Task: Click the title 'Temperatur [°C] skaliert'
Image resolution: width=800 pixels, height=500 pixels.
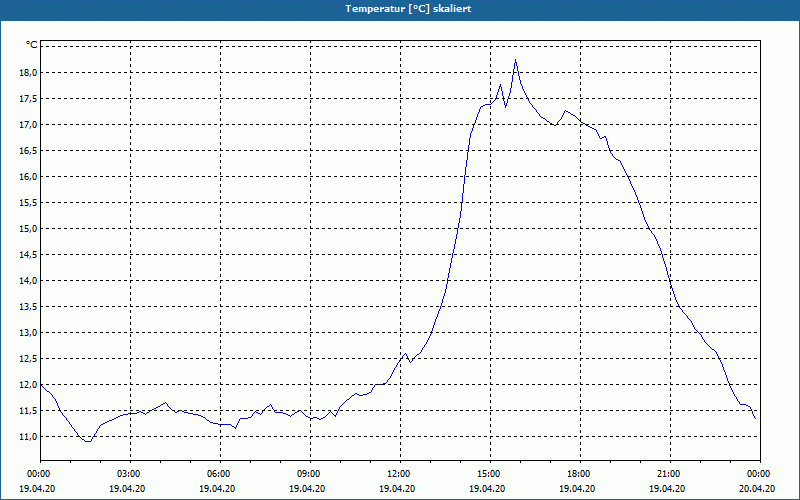Action: pos(408,9)
